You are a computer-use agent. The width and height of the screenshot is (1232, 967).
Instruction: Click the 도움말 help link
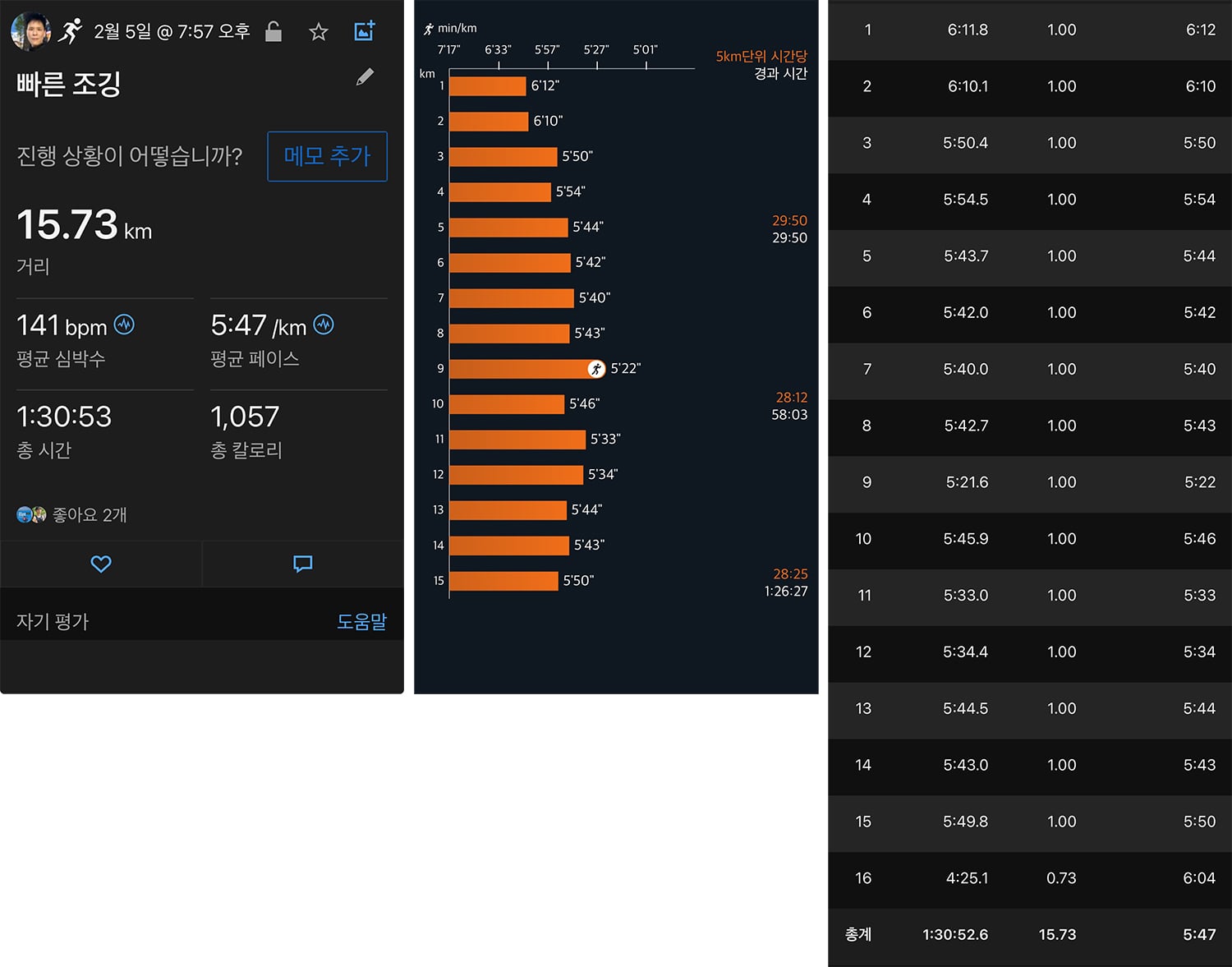click(x=361, y=621)
